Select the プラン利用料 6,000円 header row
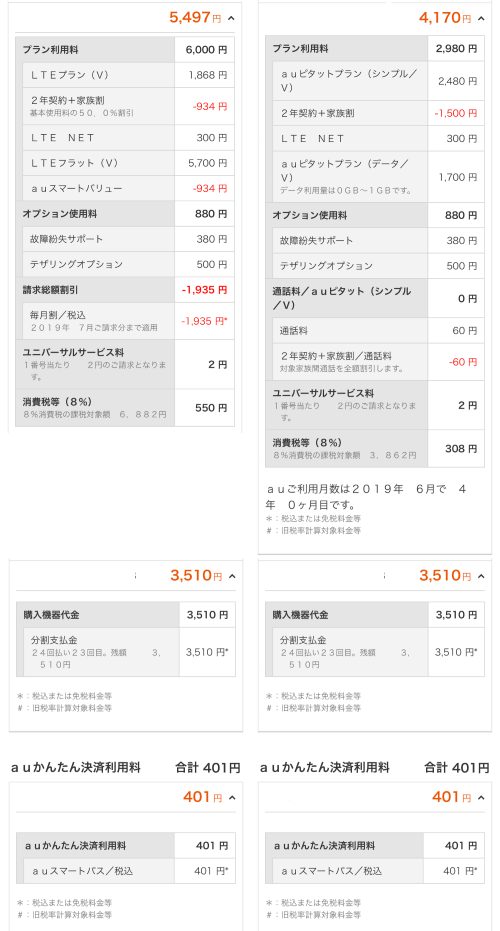Image resolution: width=500 pixels, height=931 pixels. point(125,50)
